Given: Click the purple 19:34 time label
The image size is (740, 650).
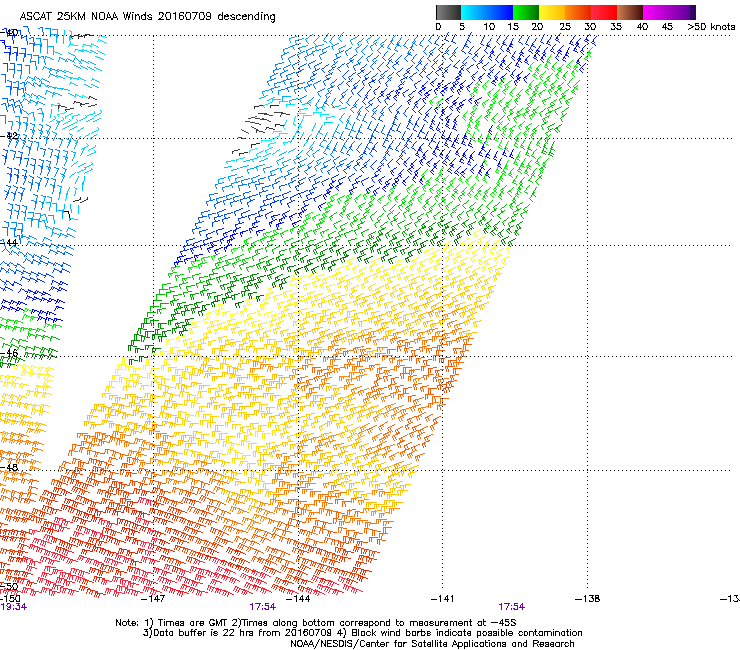Looking at the screenshot, I should (x=13, y=607).
